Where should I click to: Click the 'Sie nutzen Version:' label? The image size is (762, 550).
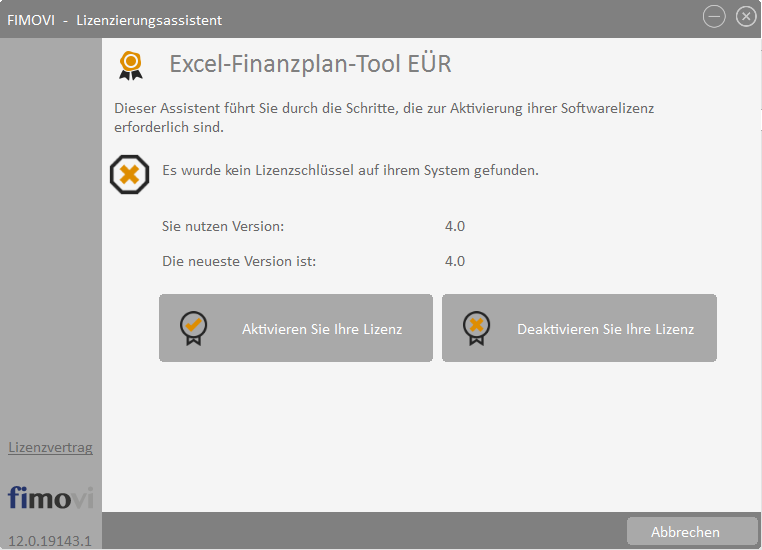(223, 226)
